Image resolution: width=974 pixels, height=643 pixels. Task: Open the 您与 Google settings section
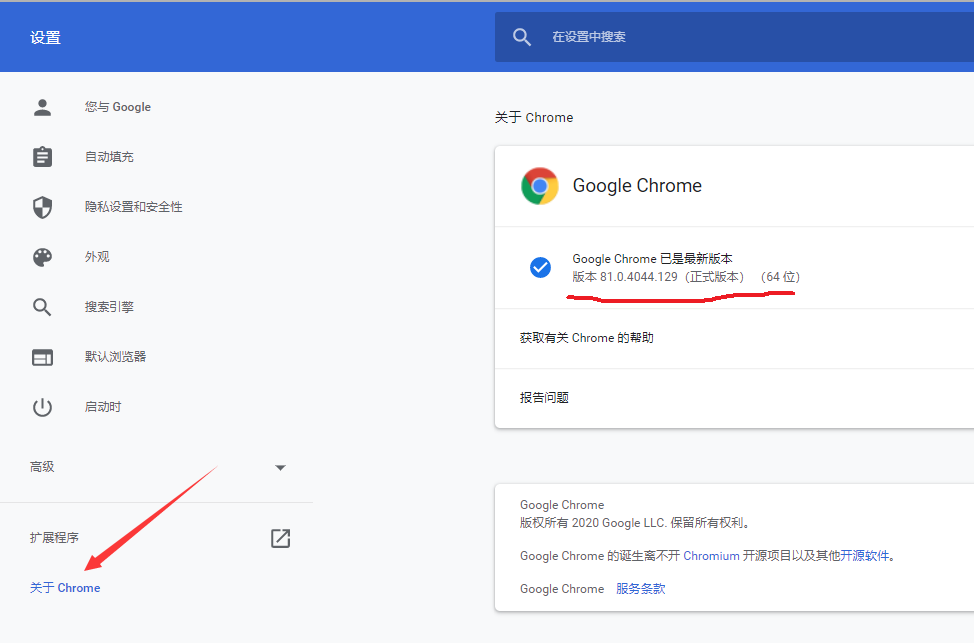pos(118,107)
